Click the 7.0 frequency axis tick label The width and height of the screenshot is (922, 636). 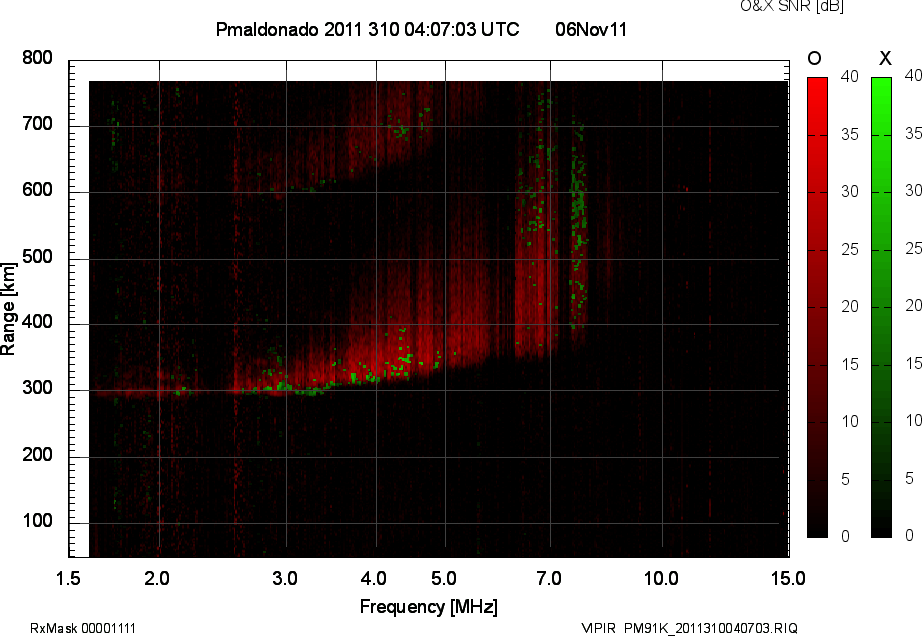[549, 578]
